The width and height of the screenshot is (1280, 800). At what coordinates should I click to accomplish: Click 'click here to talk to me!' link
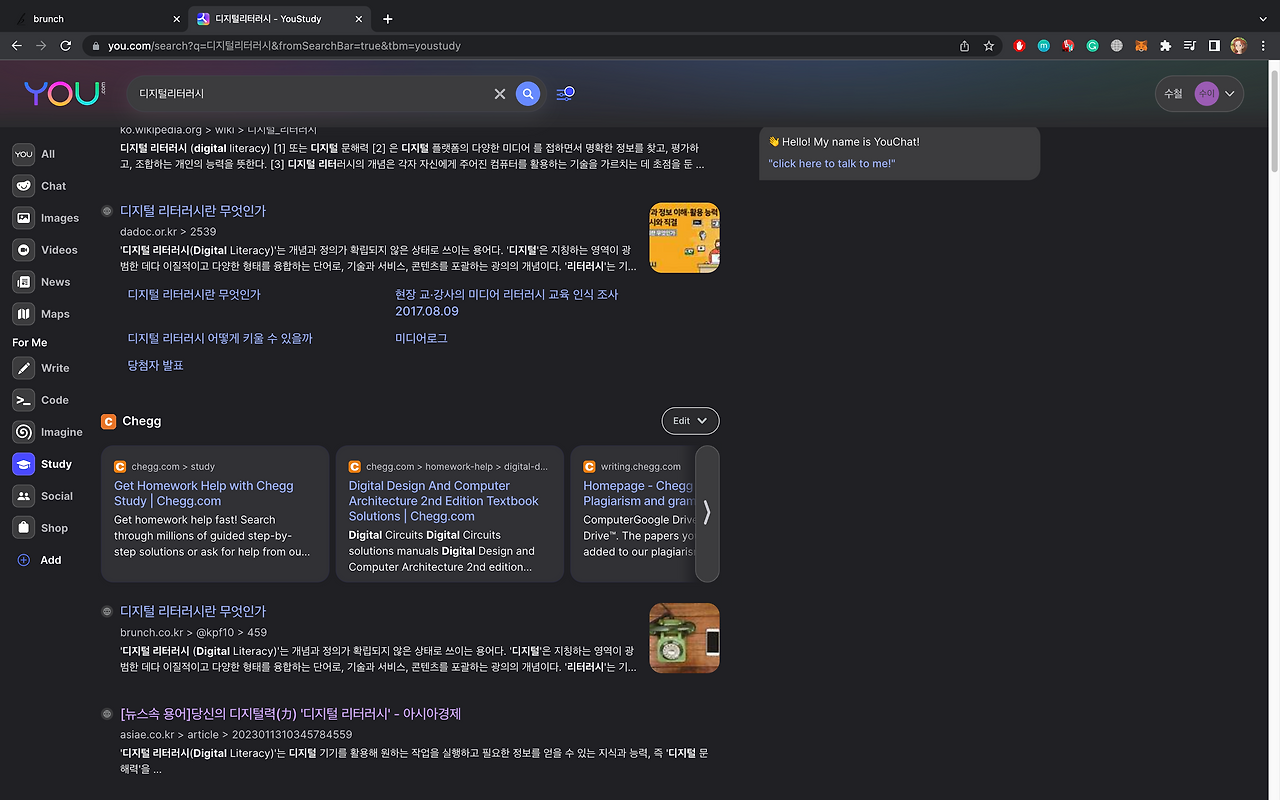832,164
